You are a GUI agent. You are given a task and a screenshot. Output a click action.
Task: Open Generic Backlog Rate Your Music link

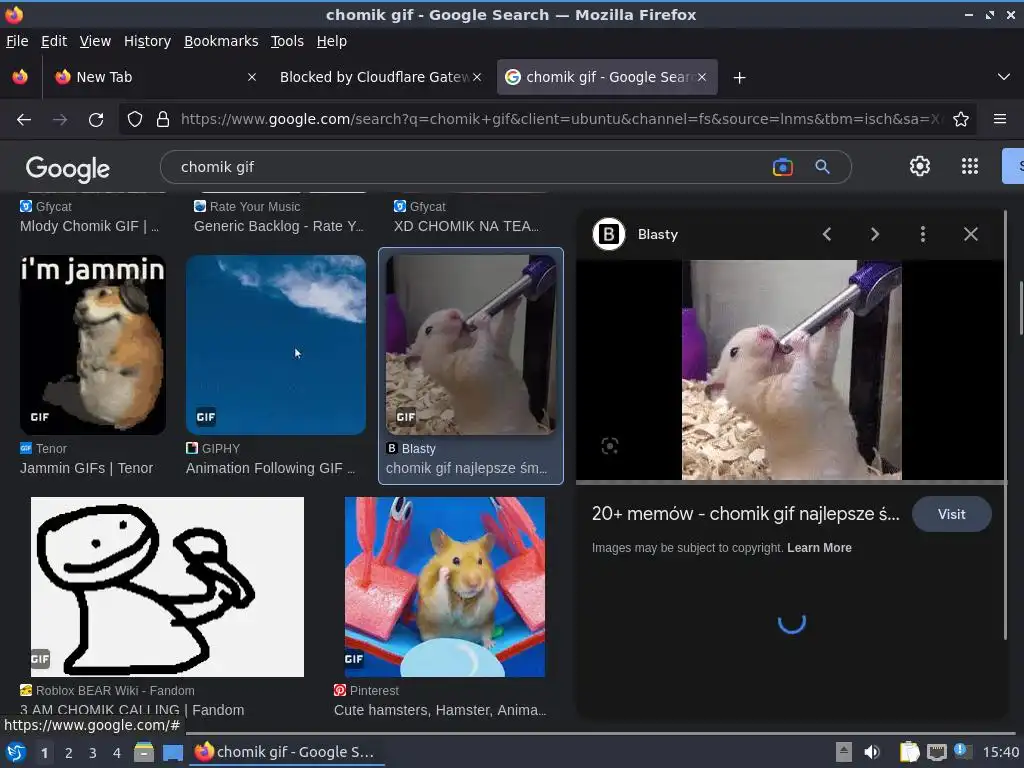279,226
